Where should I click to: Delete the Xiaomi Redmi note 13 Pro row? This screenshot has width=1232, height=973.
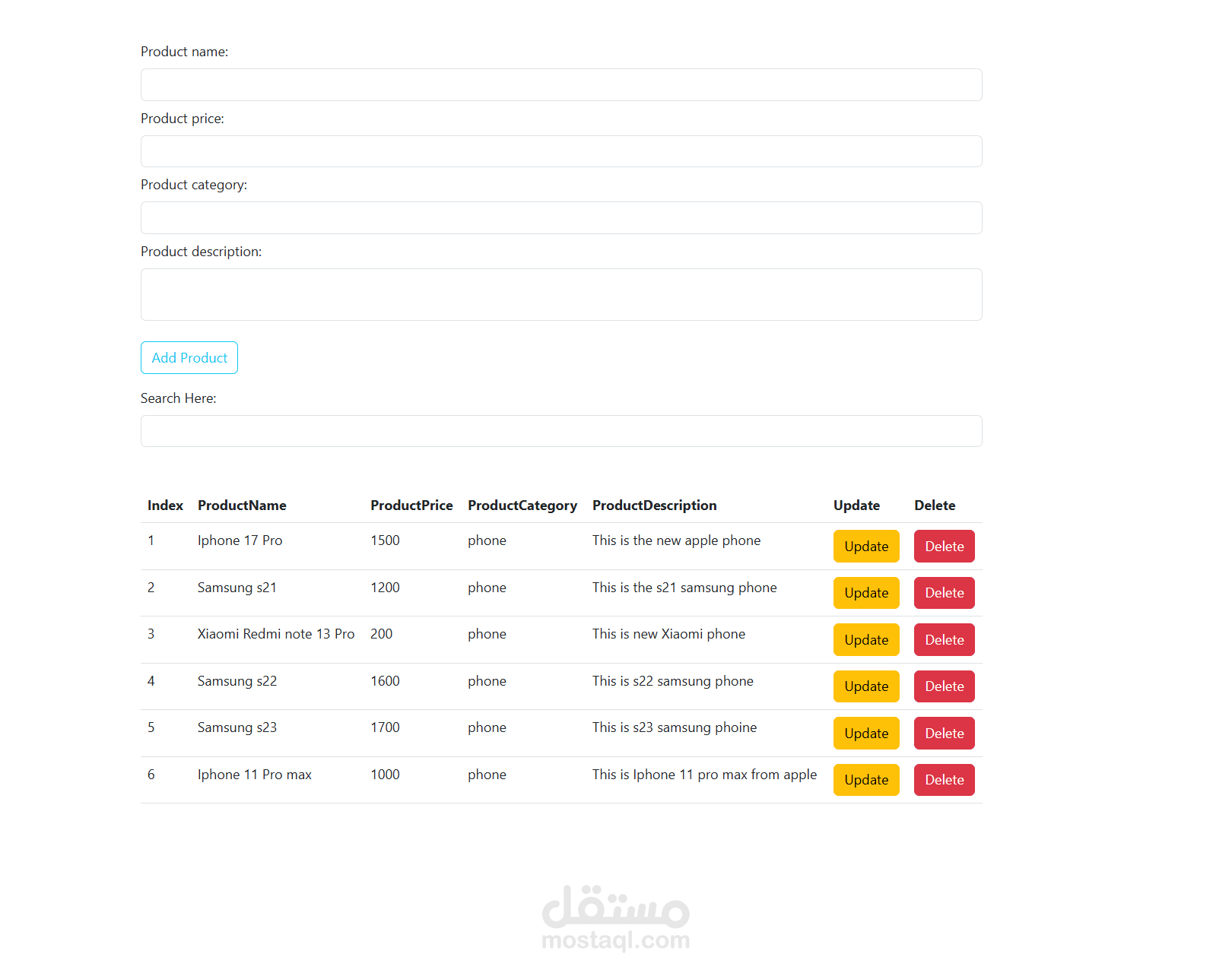pos(945,639)
